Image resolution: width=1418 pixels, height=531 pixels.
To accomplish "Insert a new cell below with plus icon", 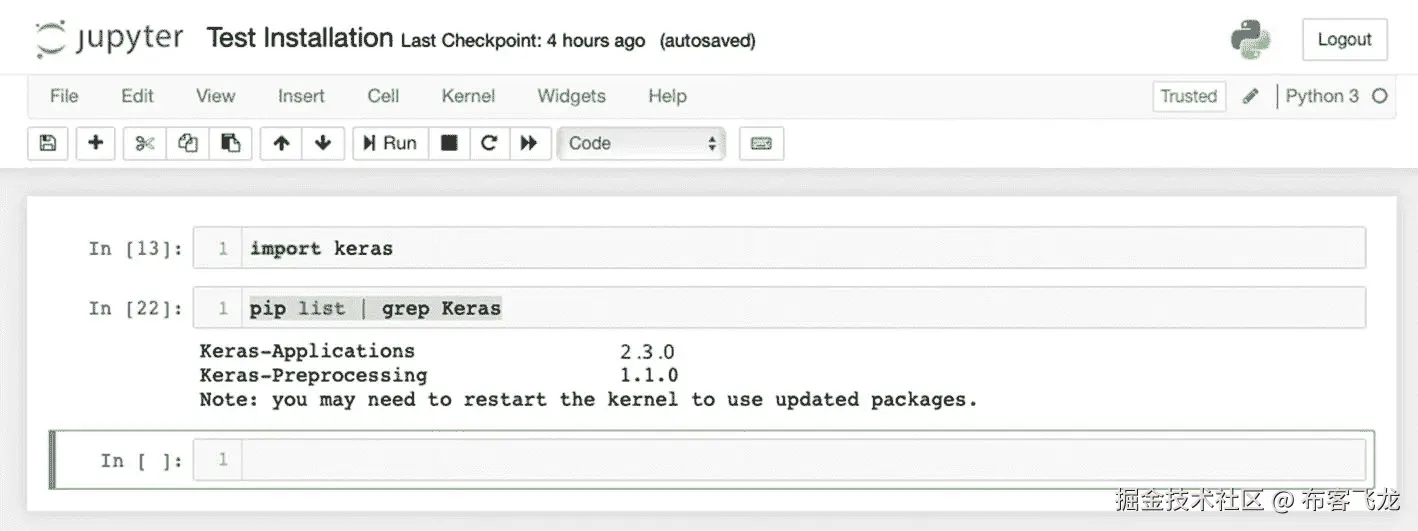I will click(96, 143).
